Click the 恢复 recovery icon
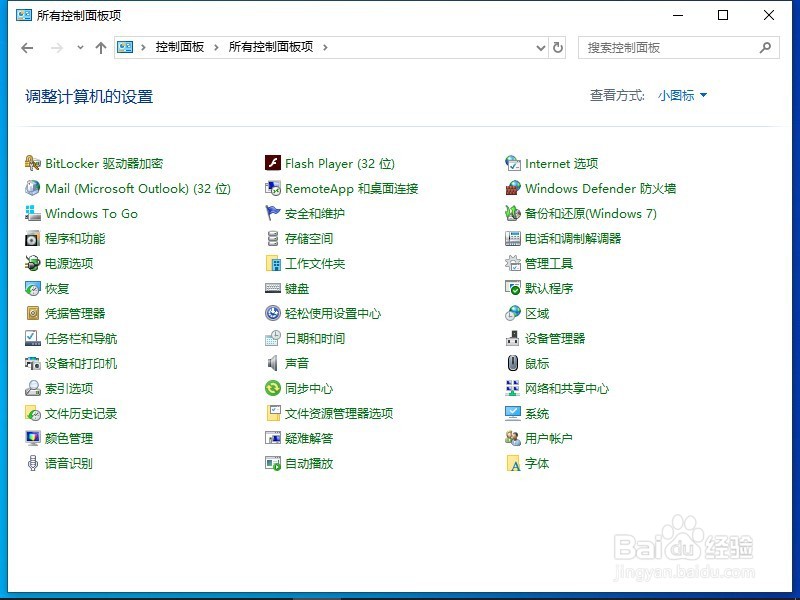The height and width of the screenshot is (600, 800). click(33, 288)
